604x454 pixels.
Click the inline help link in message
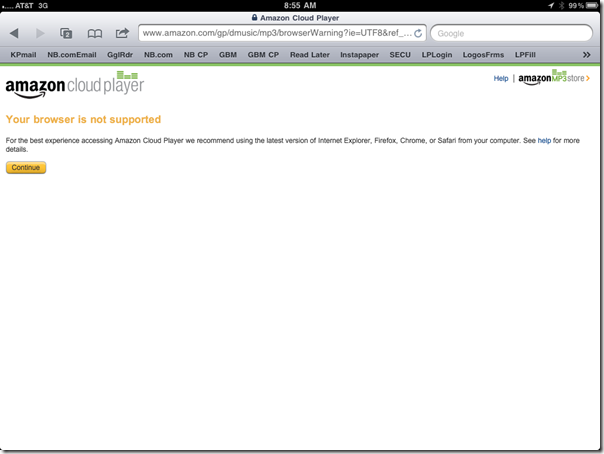(544, 141)
